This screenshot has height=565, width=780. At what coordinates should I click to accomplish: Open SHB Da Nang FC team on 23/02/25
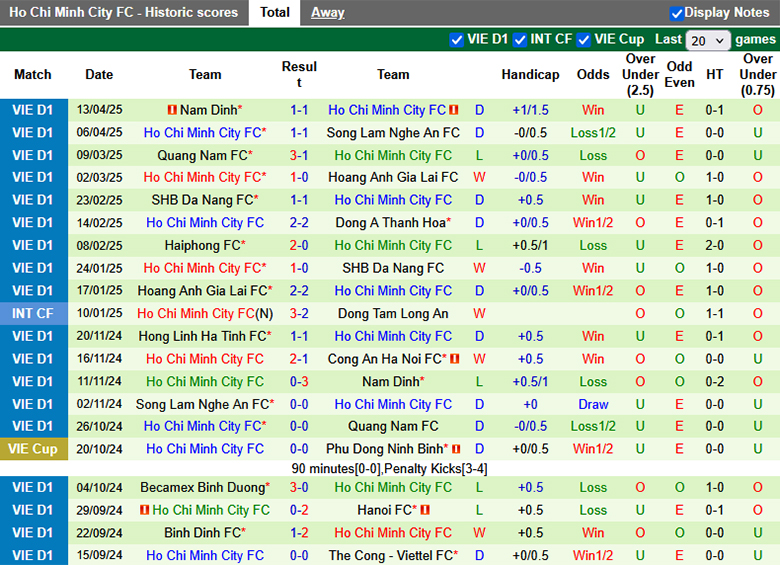pyautogui.click(x=202, y=200)
